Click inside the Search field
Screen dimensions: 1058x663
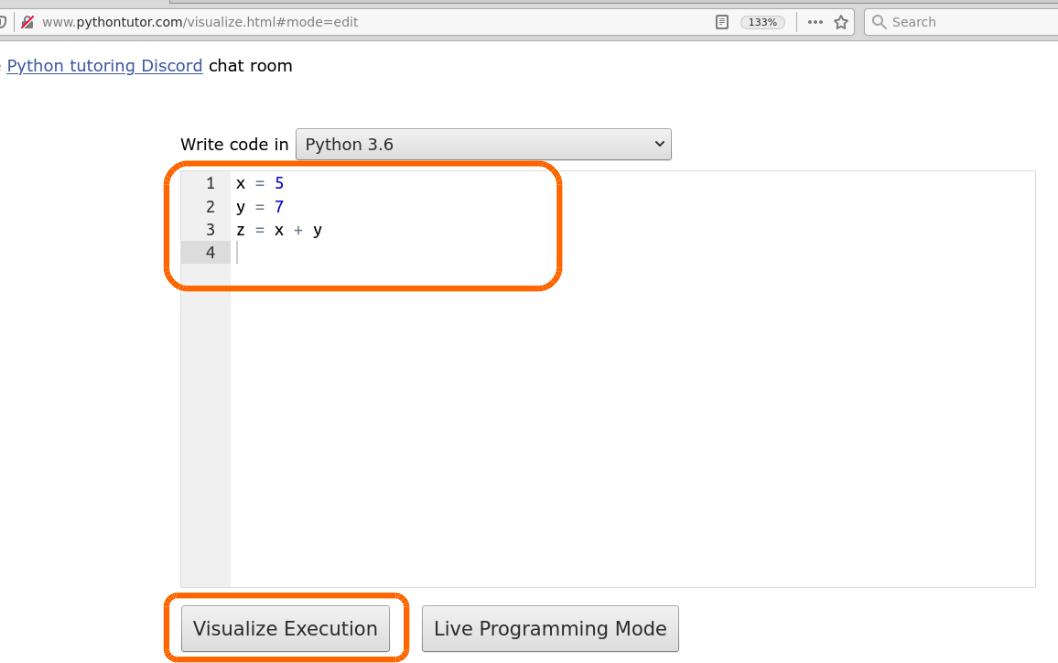click(950, 21)
